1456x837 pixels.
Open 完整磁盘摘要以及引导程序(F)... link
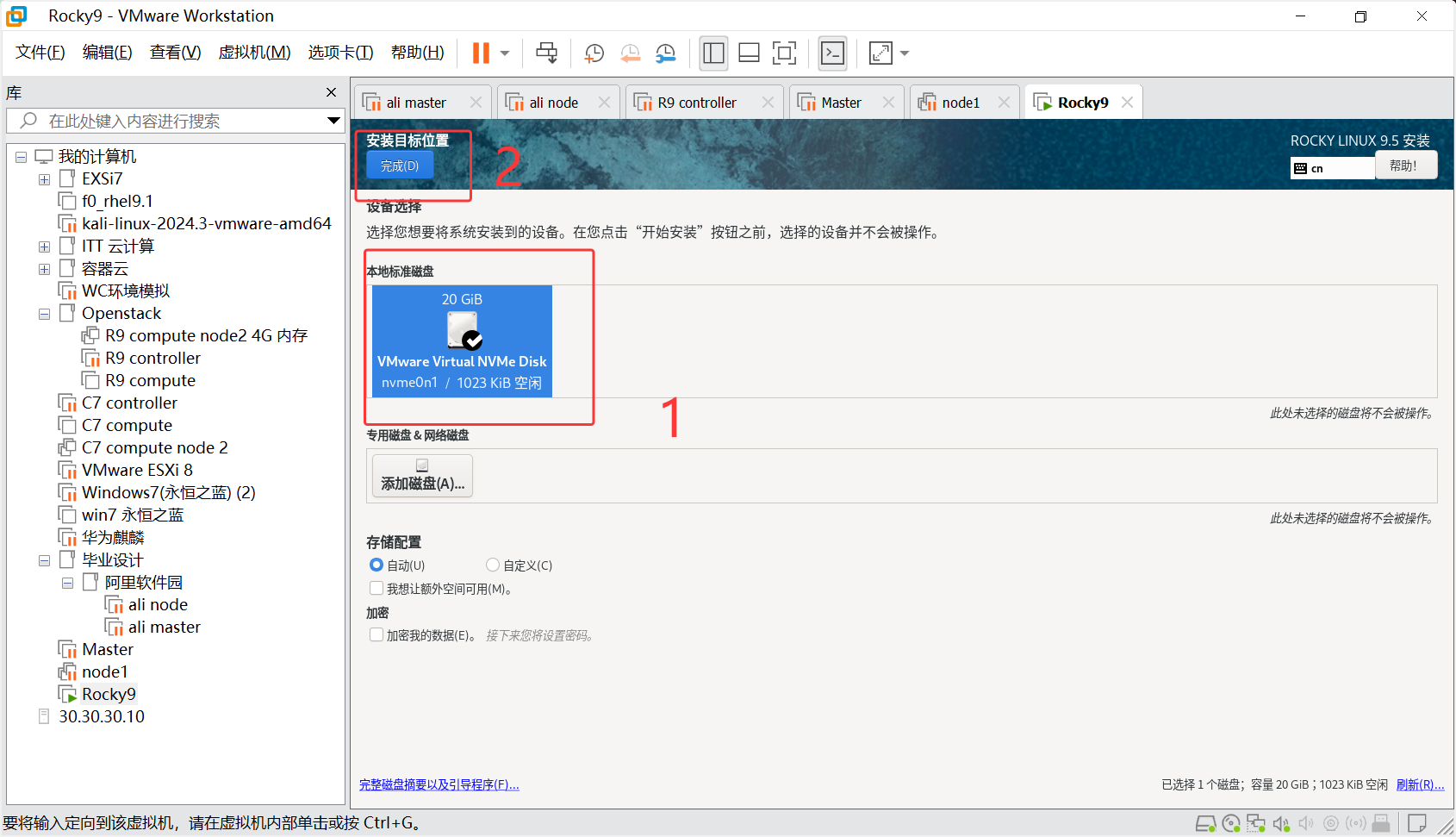pyautogui.click(x=439, y=784)
